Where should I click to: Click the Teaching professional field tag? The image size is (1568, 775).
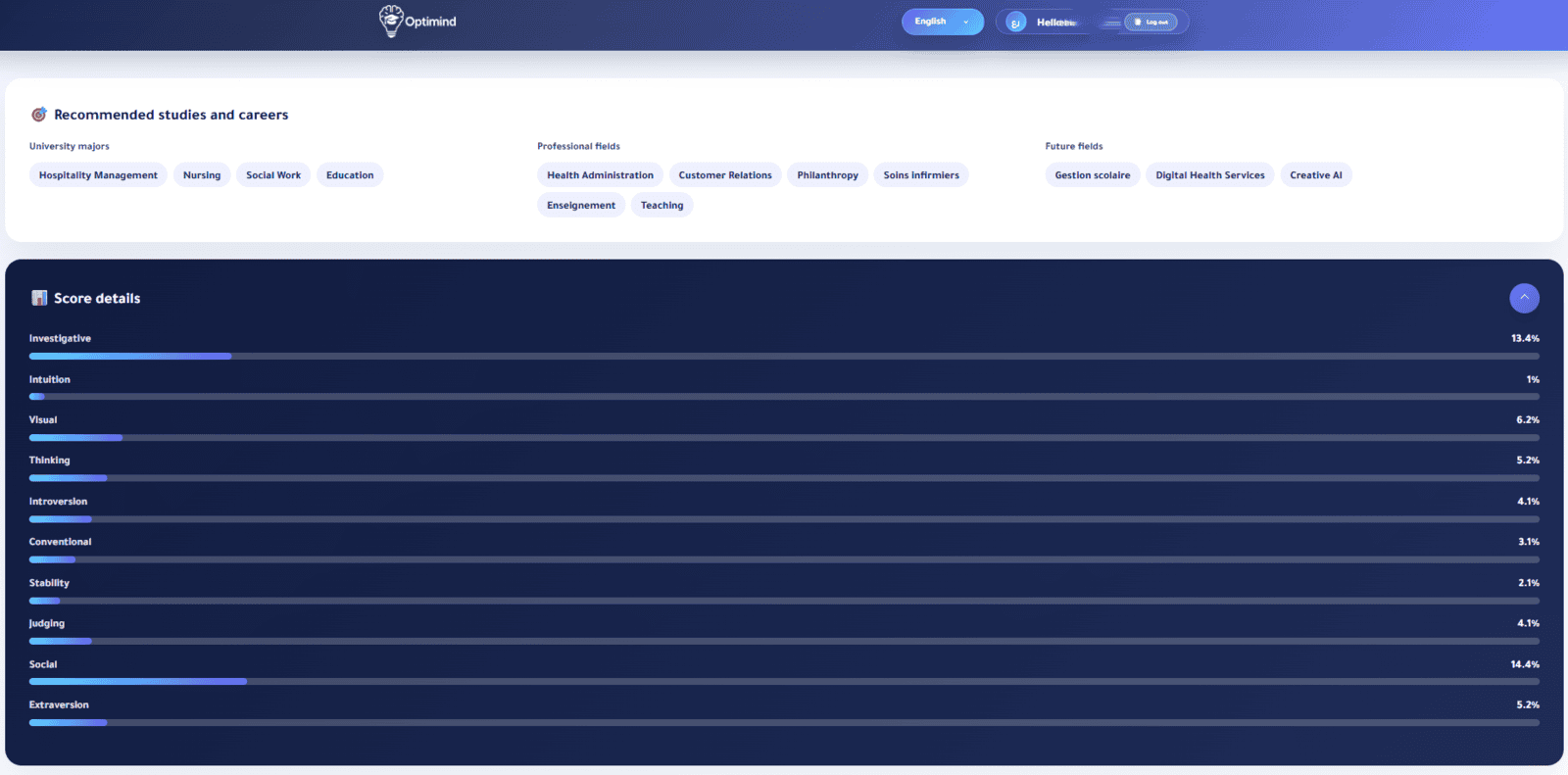[661, 206]
